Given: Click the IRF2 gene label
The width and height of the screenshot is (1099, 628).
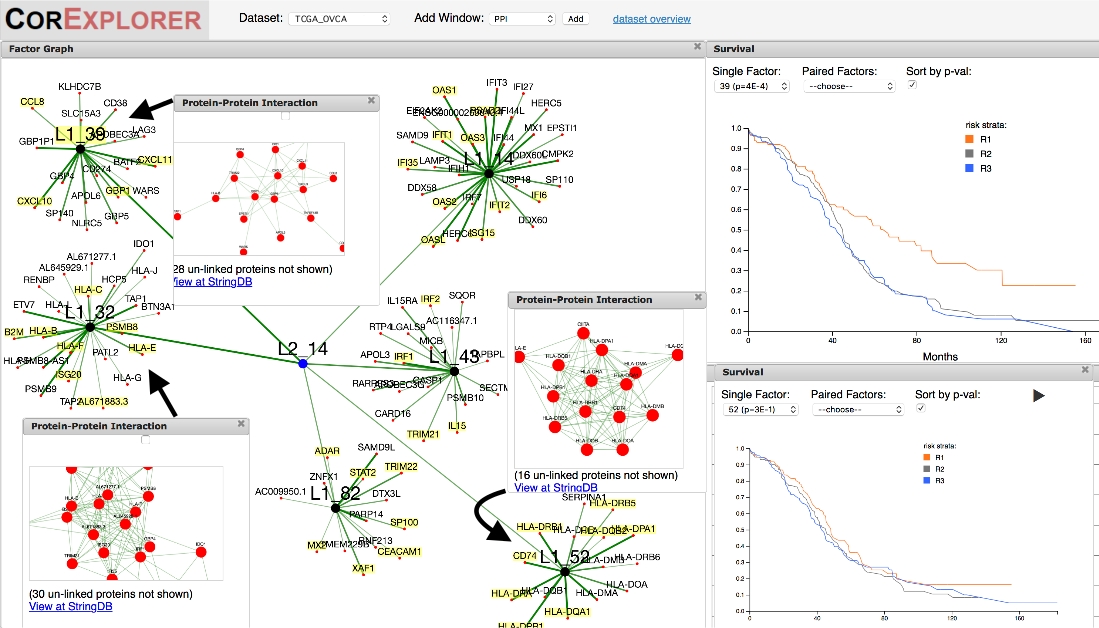Looking at the screenshot, I should coord(430,299).
